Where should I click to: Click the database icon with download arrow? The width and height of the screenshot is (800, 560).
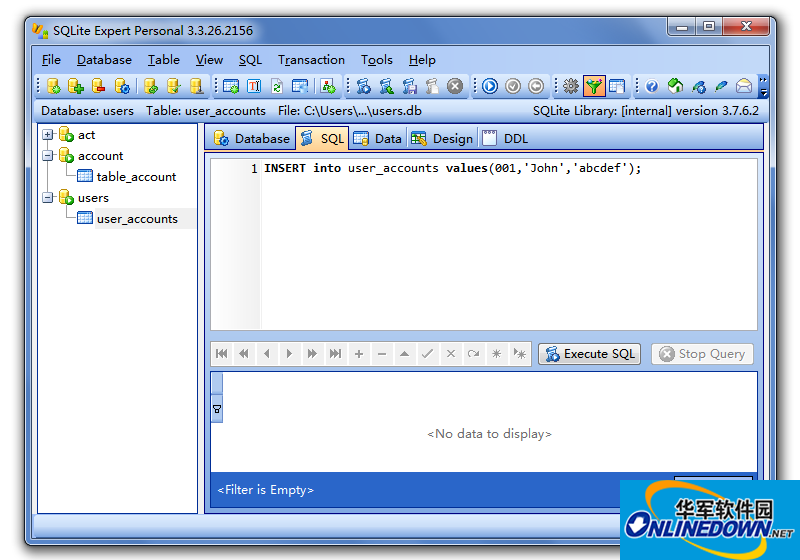pyautogui.click(x=196, y=86)
